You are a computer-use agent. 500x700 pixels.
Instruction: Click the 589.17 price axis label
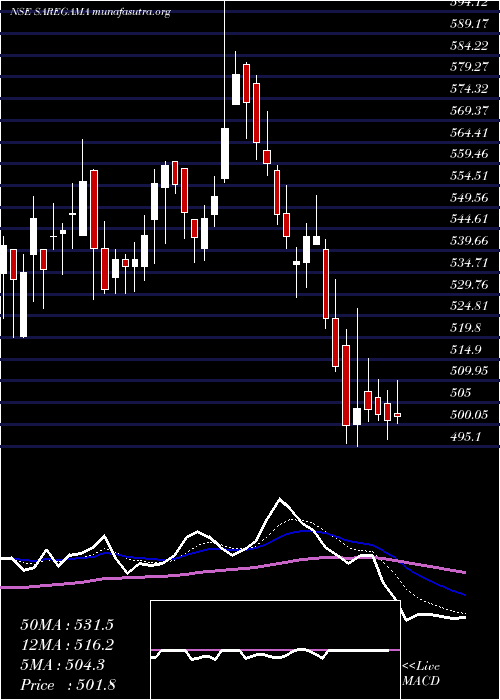coord(468,24)
